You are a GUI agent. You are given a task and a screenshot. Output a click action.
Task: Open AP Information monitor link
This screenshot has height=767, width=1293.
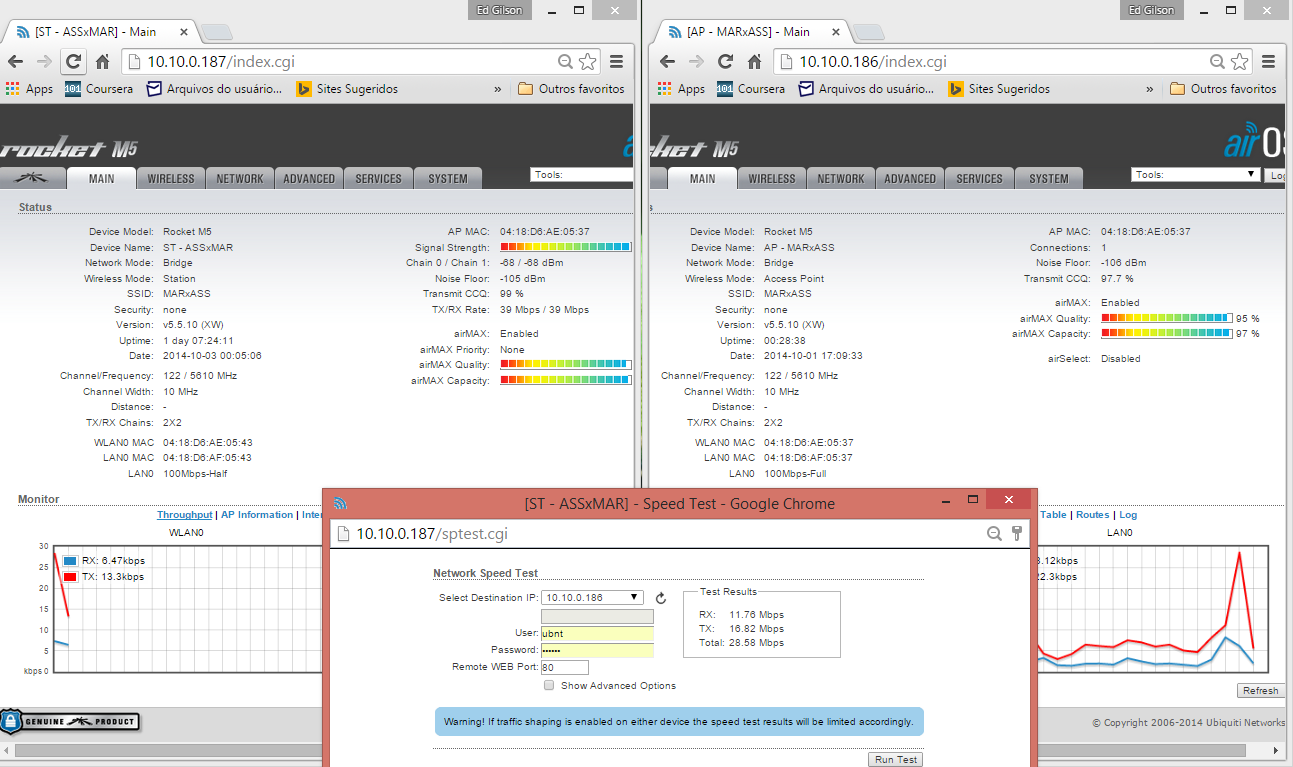[x=257, y=515]
